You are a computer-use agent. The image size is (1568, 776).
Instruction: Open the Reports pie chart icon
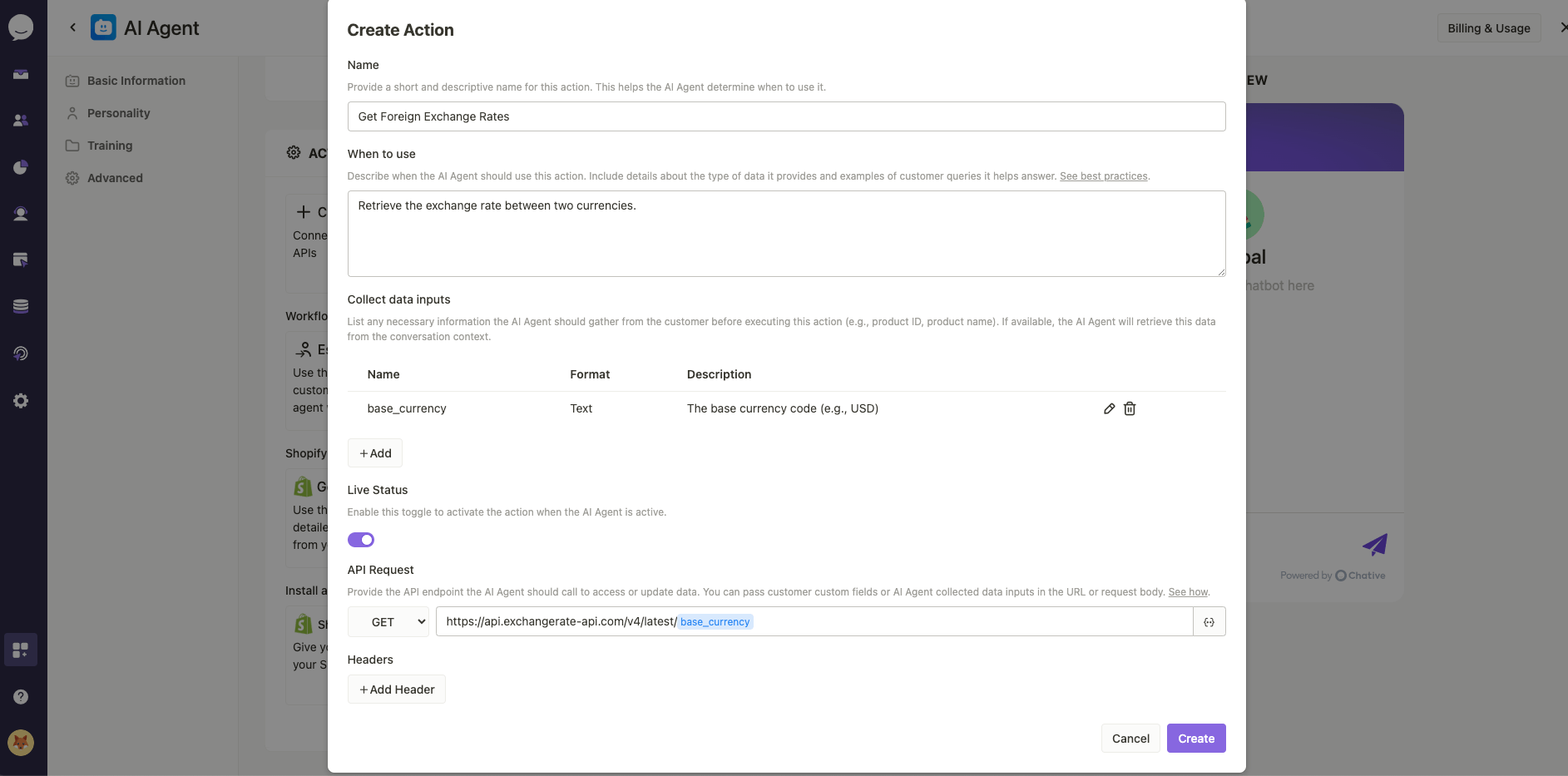pyautogui.click(x=21, y=167)
